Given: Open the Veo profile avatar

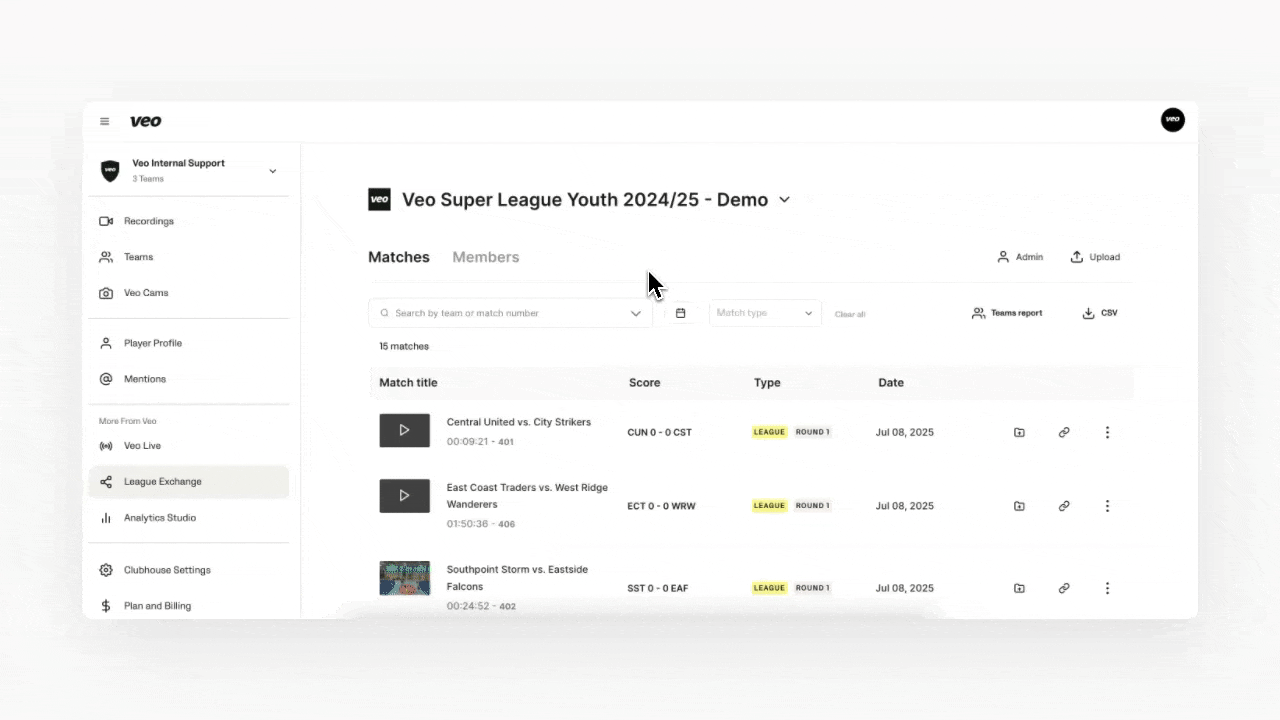Looking at the screenshot, I should click(x=1172, y=120).
